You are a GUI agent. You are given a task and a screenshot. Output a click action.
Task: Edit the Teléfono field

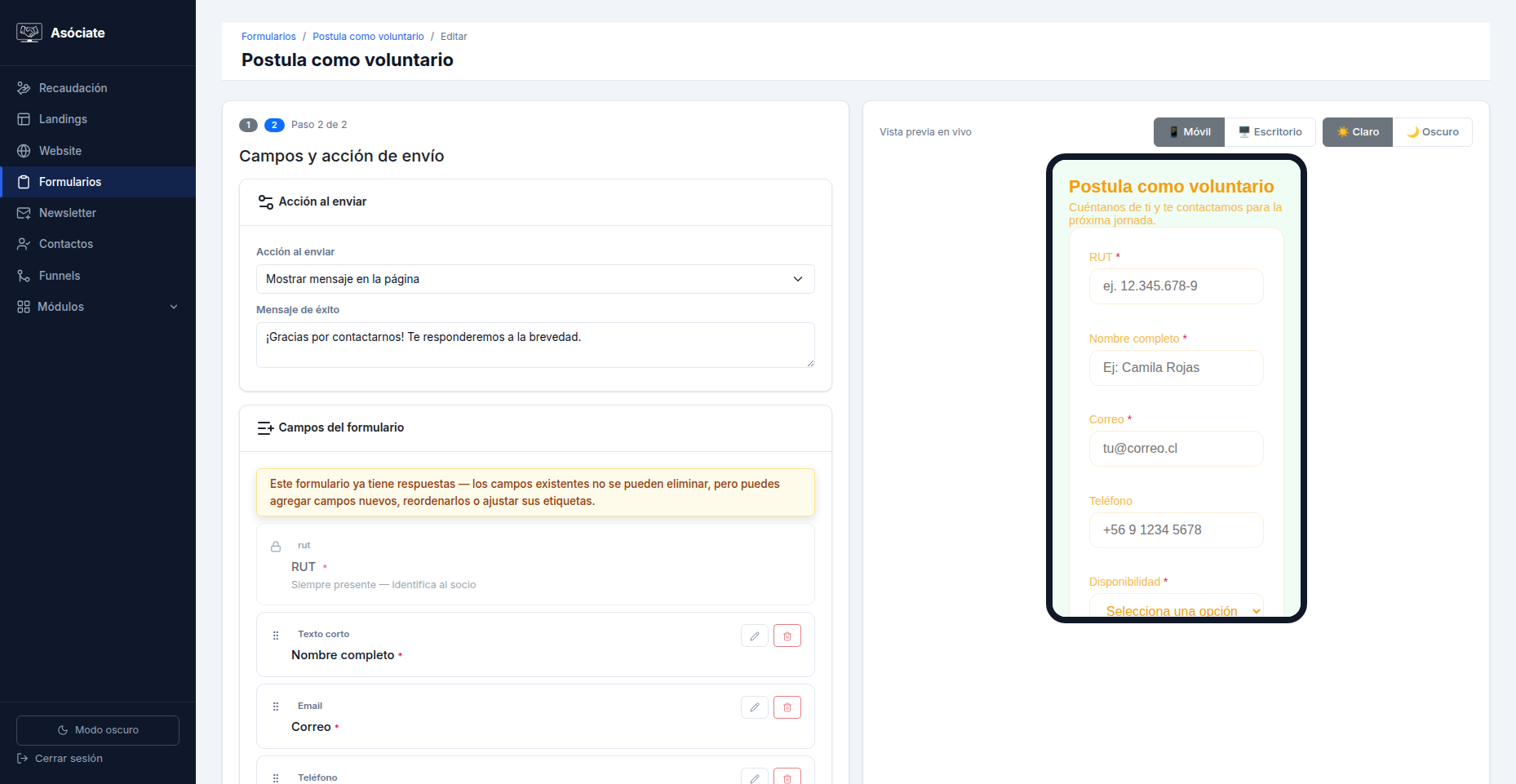click(x=755, y=777)
